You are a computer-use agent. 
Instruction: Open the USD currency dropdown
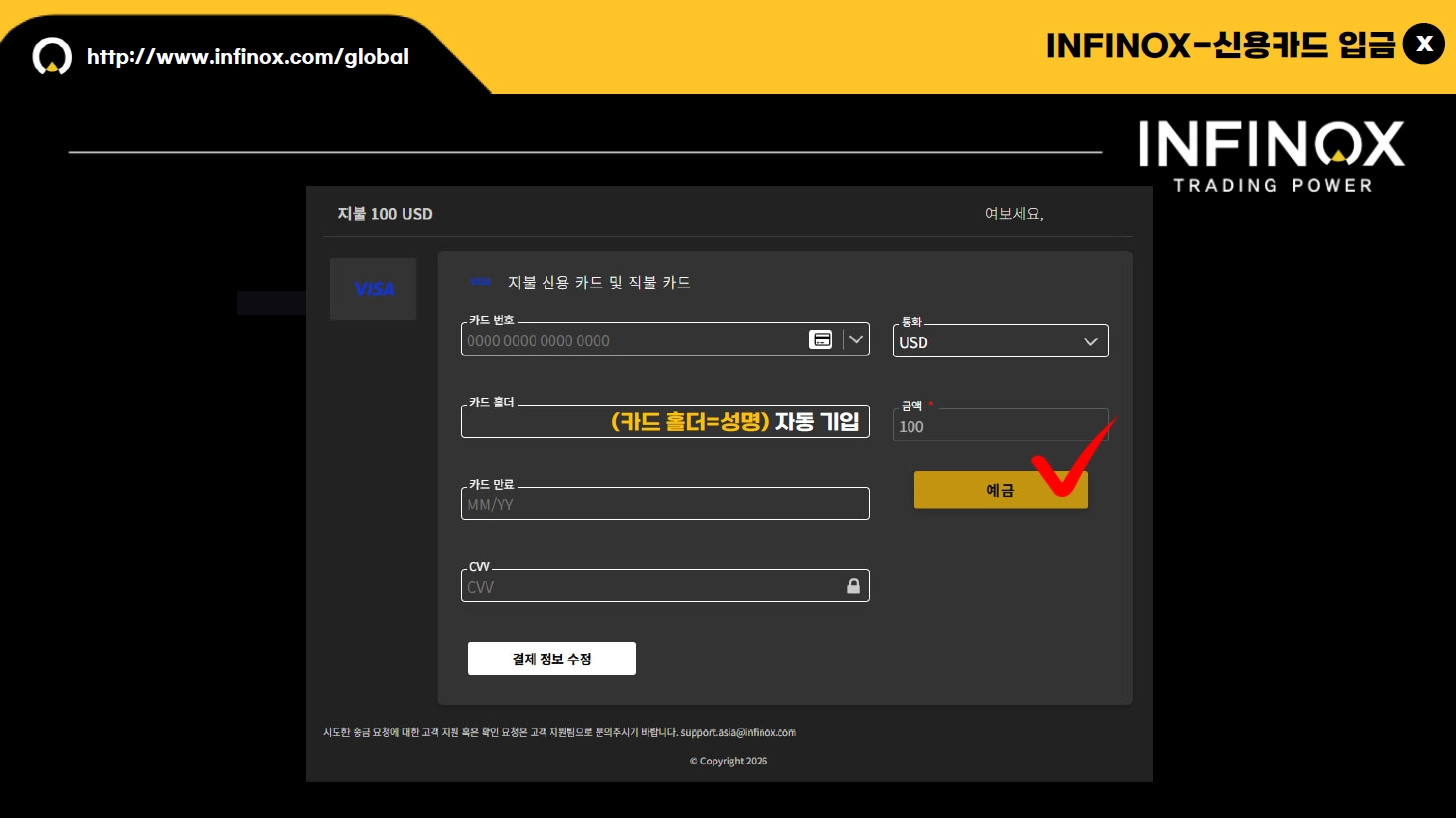click(x=1000, y=341)
